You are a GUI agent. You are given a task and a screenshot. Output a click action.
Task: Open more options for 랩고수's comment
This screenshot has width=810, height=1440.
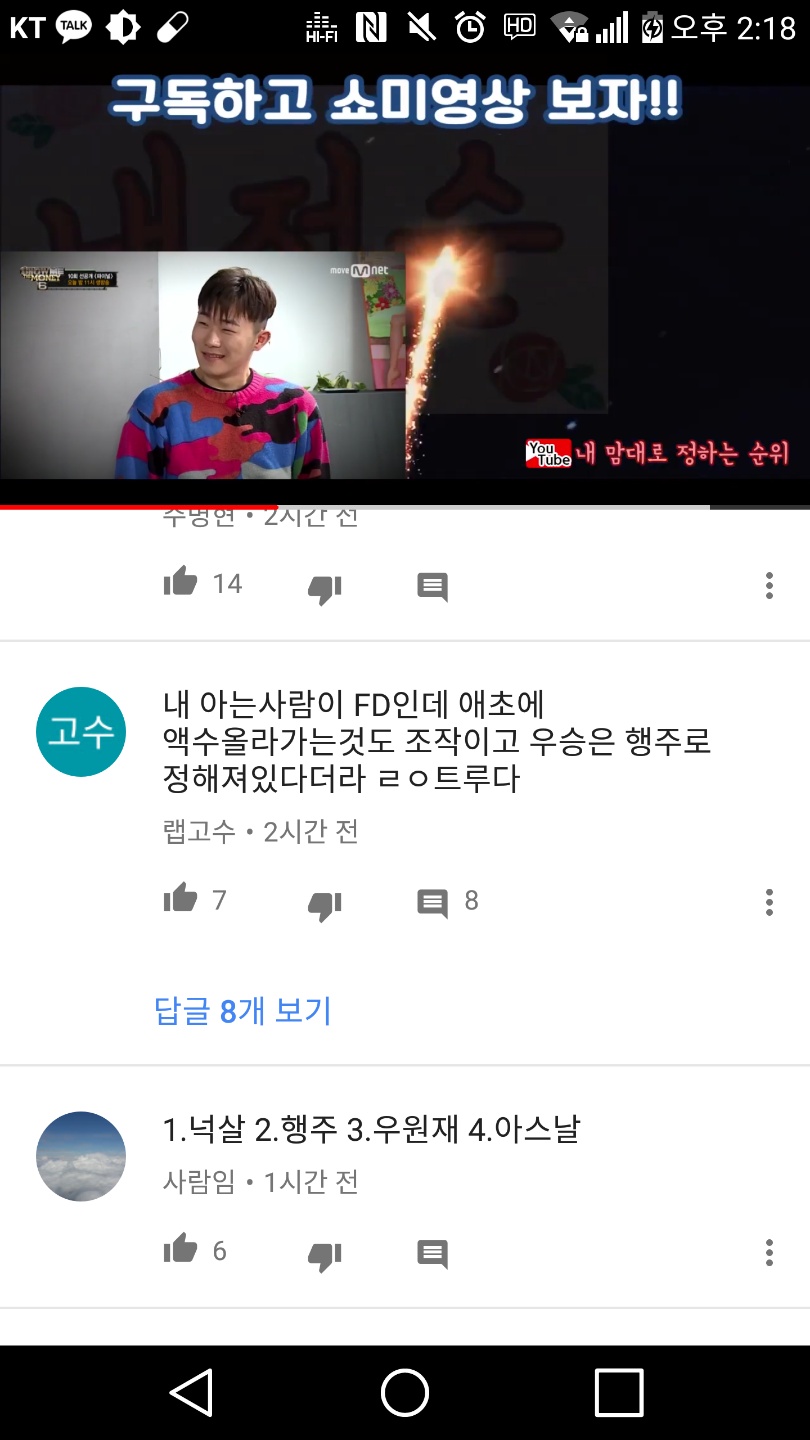(769, 902)
